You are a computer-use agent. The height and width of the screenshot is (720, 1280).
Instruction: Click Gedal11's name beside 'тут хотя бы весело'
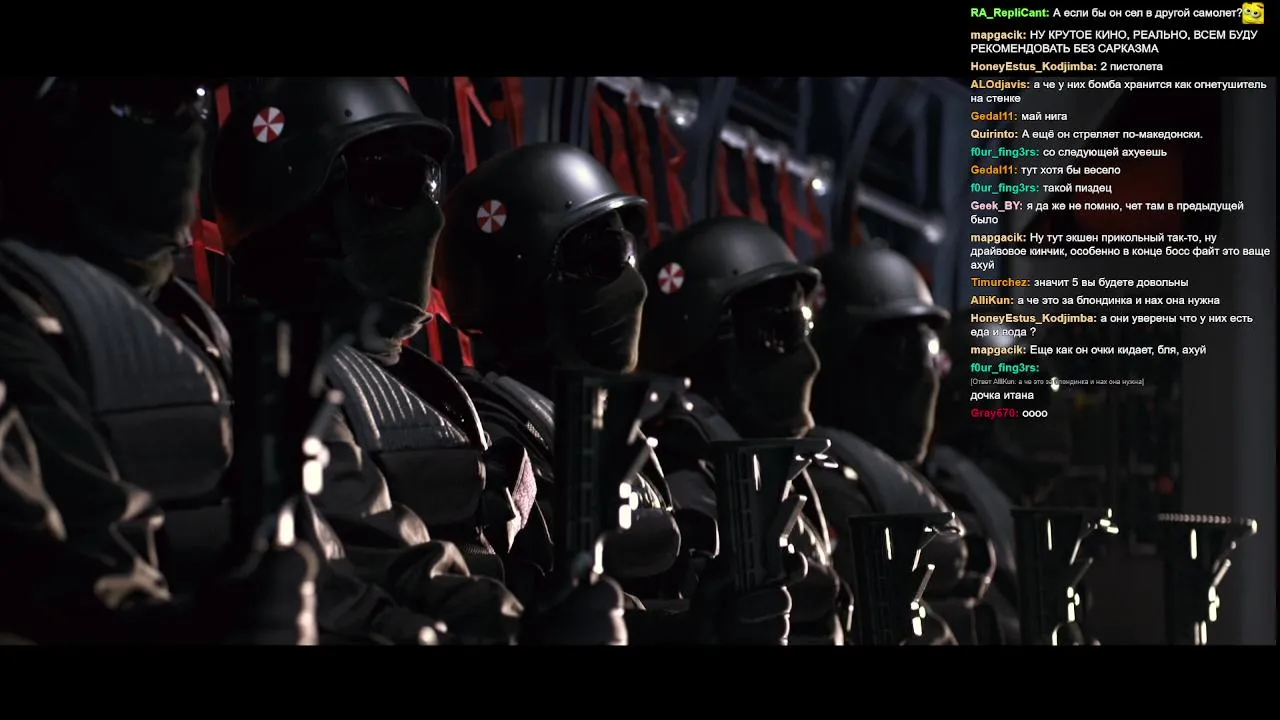pyautogui.click(x=994, y=171)
